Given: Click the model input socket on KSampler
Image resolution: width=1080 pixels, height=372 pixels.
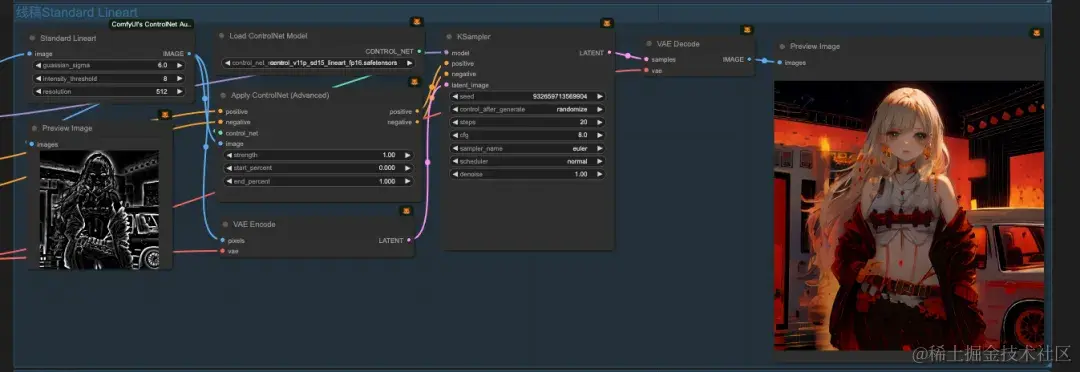Looking at the screenshot, I should click(x=446, y=53).
